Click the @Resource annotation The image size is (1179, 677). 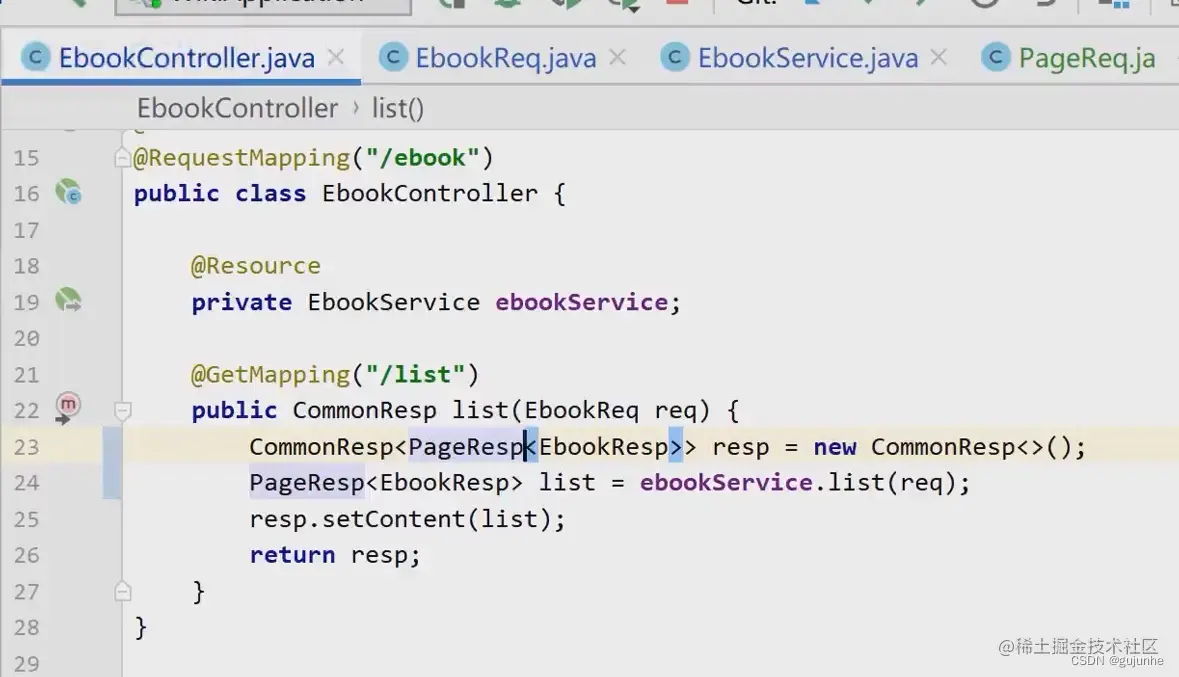click(256, 266)
